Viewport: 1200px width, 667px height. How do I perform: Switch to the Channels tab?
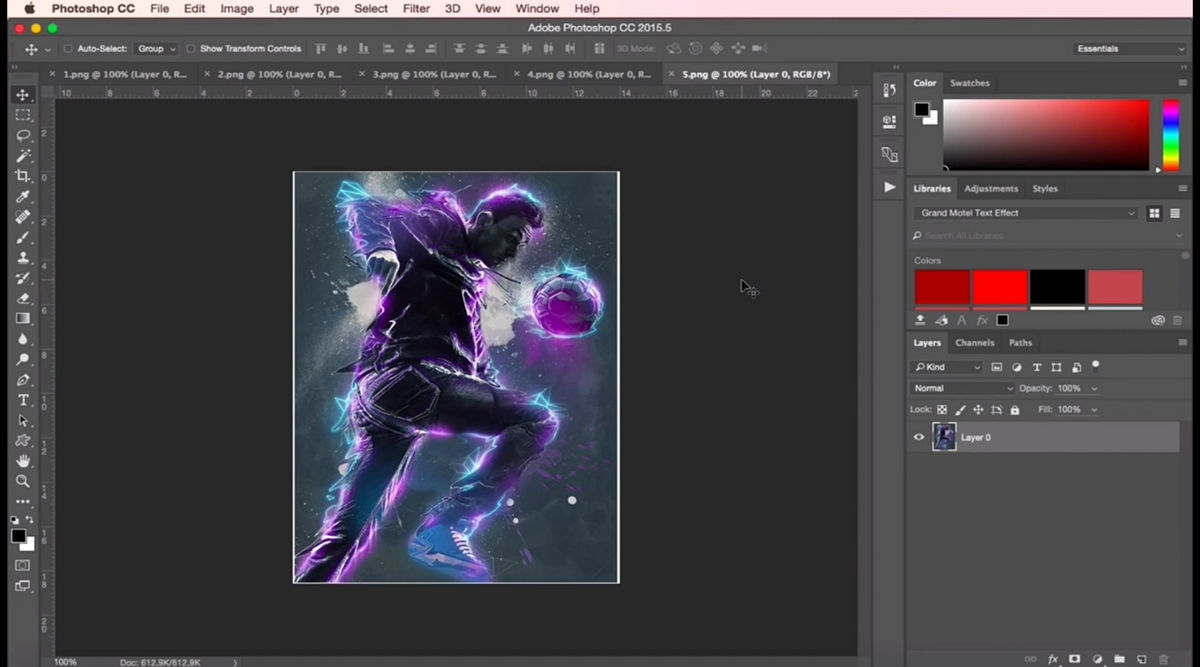(x=974, y=343)
